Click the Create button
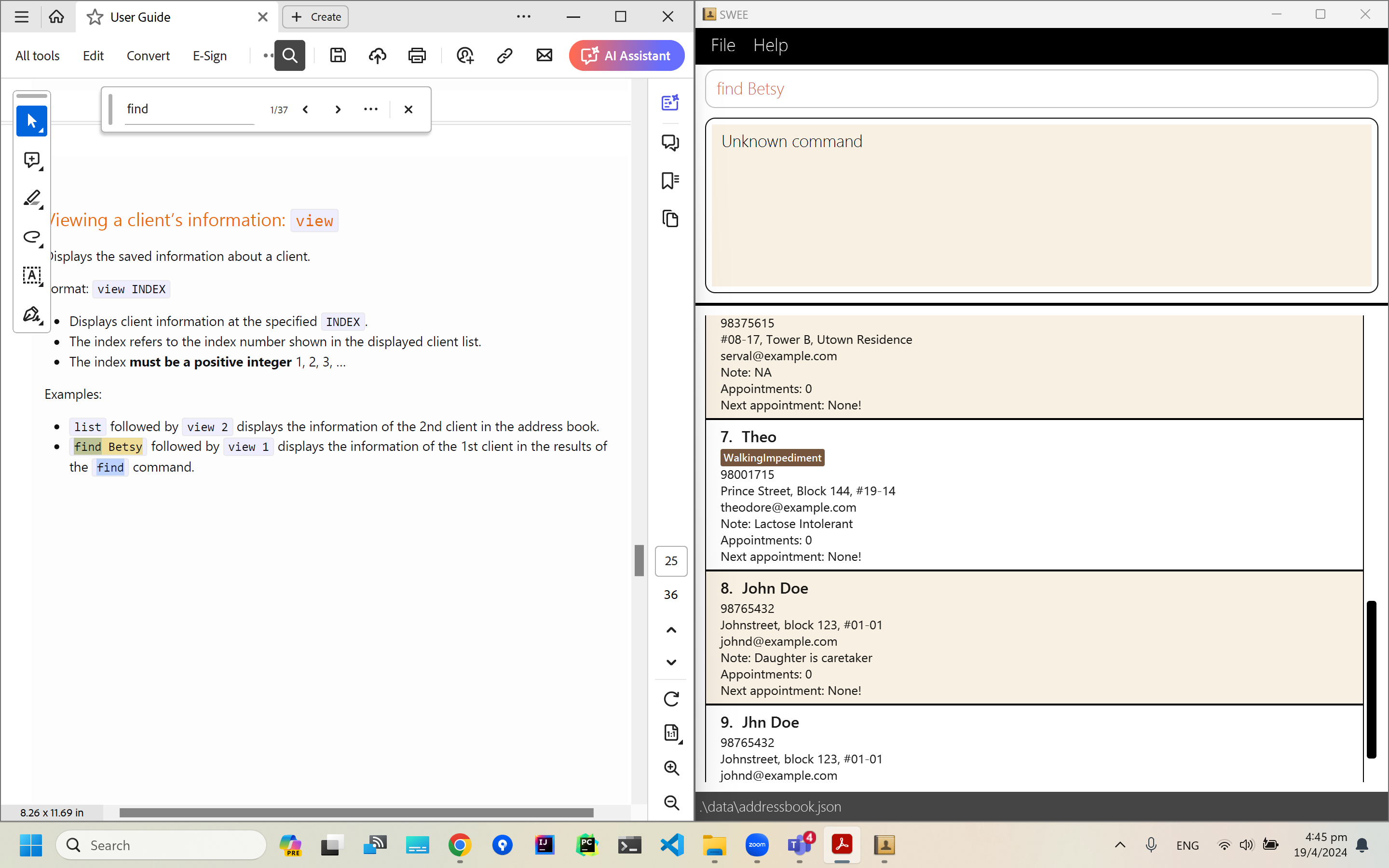1389x868 pixels. 316,17
